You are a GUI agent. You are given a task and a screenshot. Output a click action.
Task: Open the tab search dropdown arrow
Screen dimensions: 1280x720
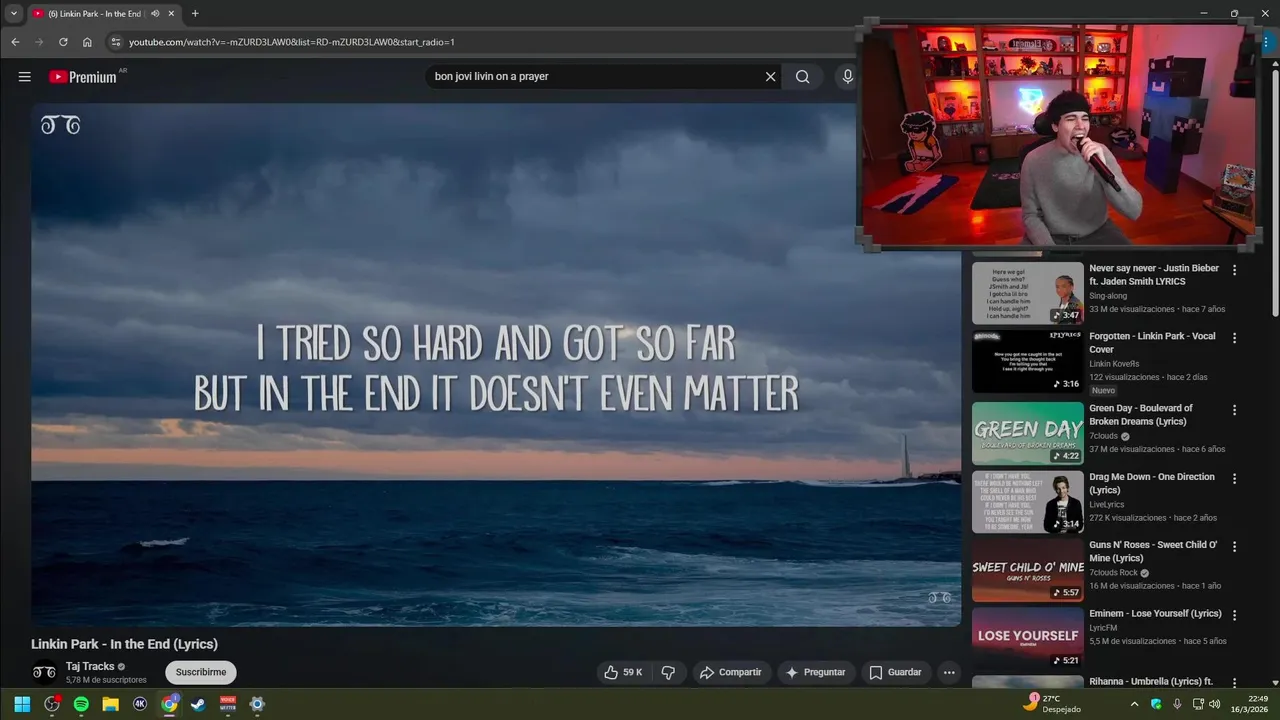pyautogui.click(x=14, y=13)
